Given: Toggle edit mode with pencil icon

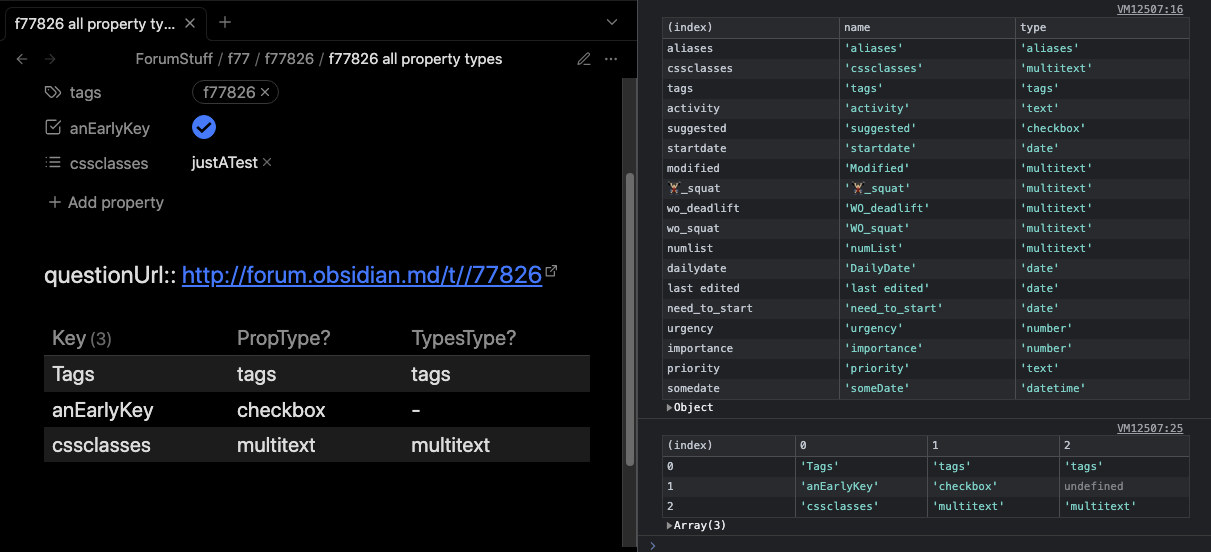Looking at the screenshot, I should point(584,59).
